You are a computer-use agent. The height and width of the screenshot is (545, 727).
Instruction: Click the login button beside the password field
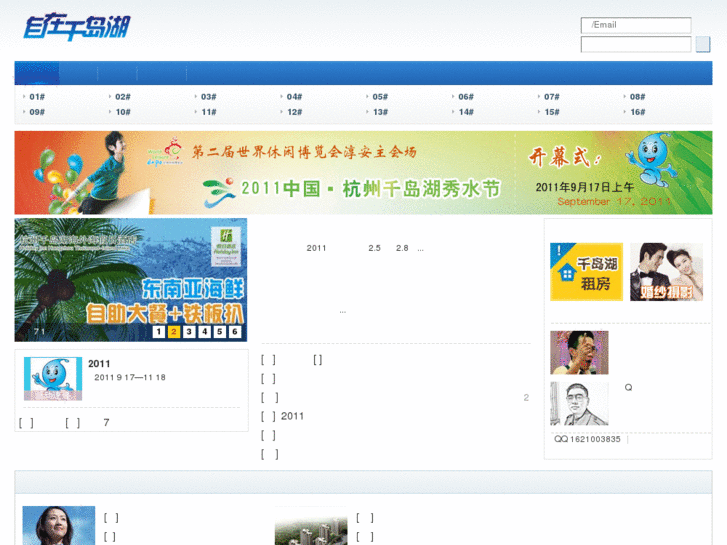pyautogui.click(x=703, y=44)
